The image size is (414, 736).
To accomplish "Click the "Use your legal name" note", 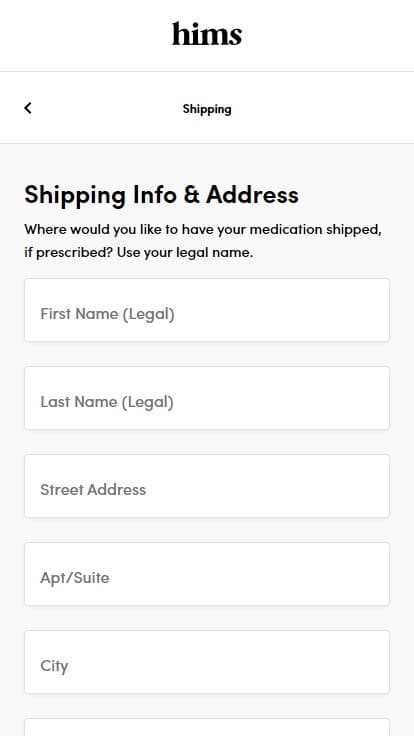I will point(185,253).
